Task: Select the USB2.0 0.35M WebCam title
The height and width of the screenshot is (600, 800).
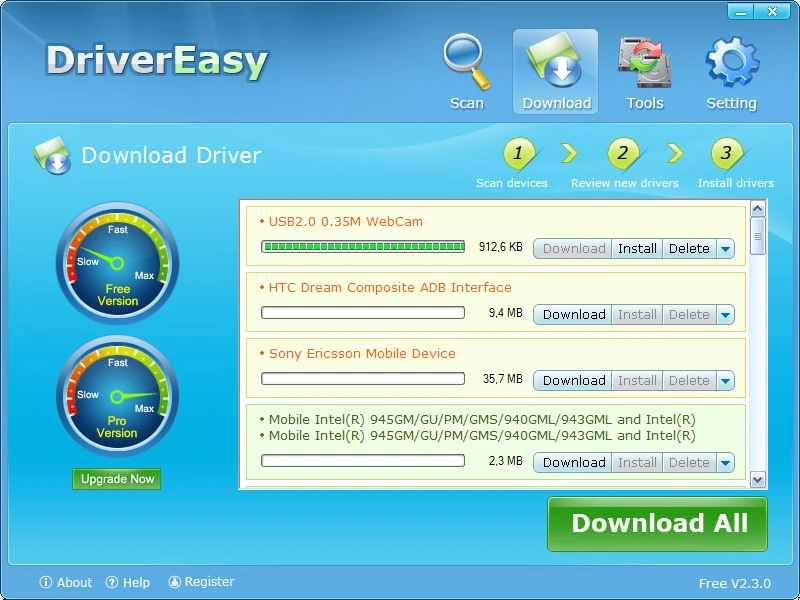Action: point(345,221)
